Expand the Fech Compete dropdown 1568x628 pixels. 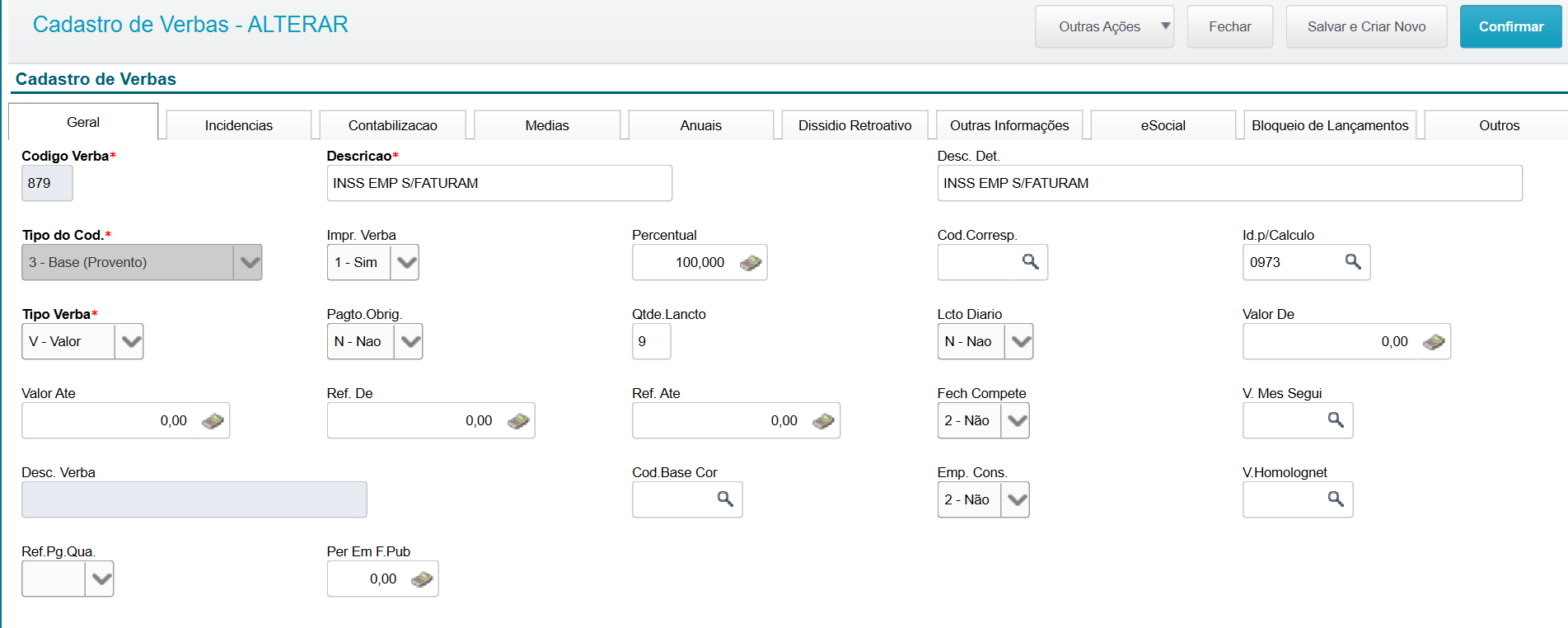1017,421
